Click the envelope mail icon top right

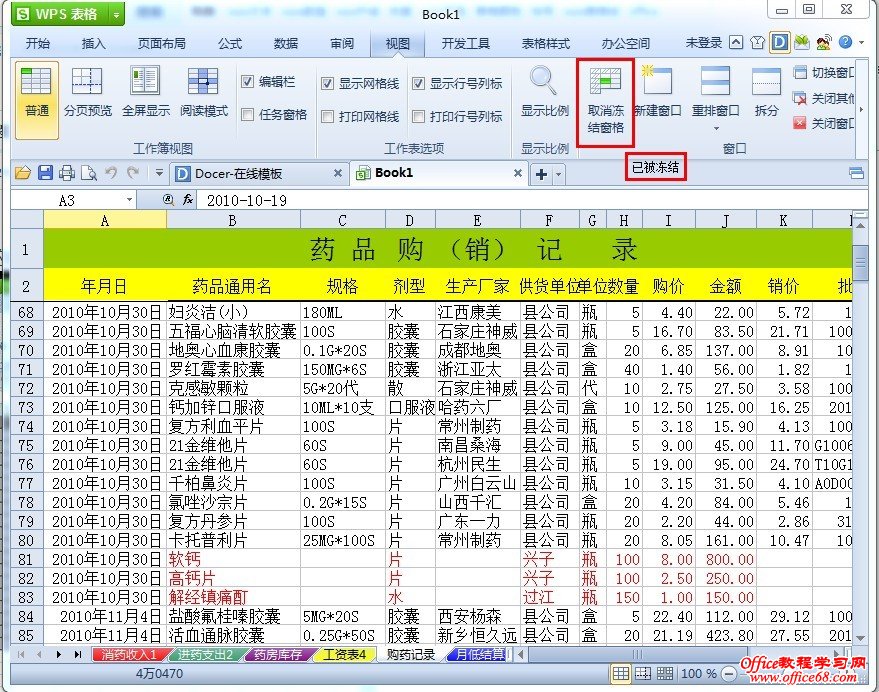[802, 43]
